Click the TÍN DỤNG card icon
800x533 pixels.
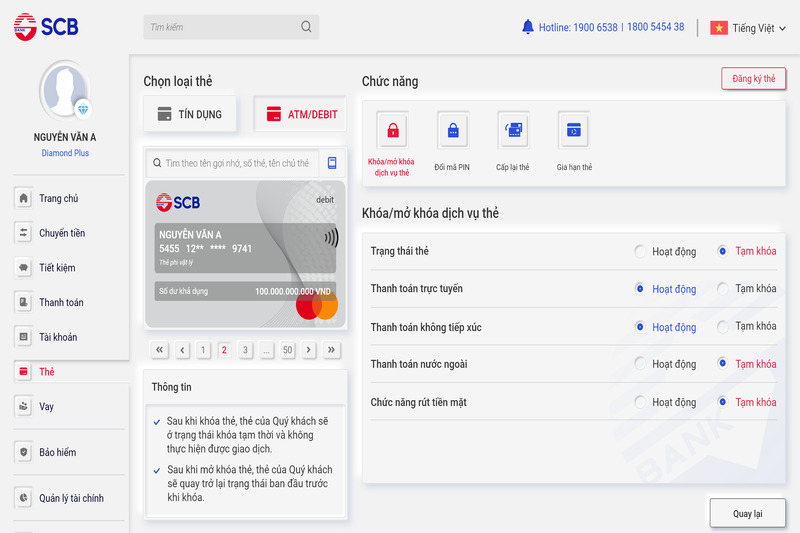point(164,114)
